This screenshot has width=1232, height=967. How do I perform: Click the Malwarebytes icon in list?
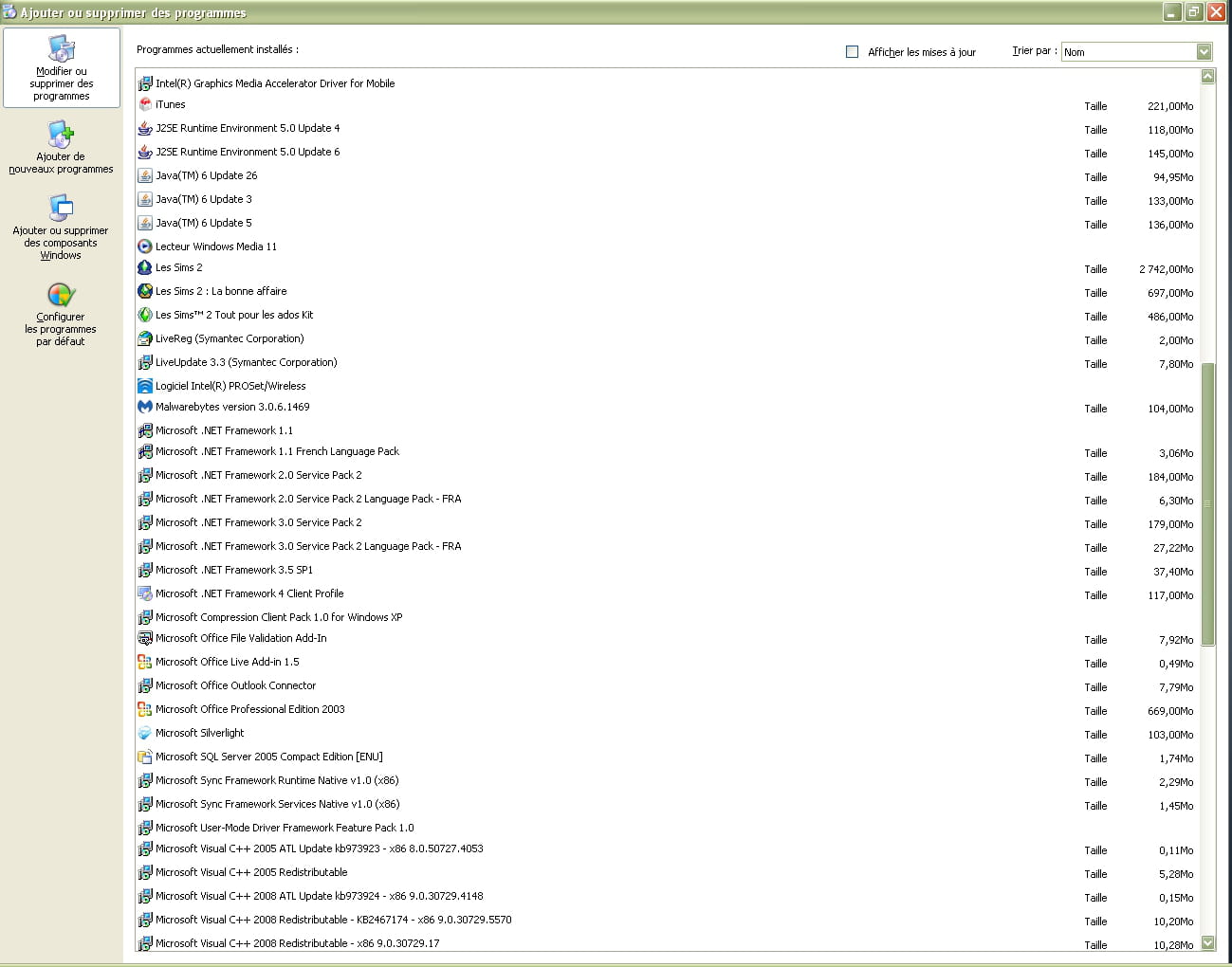(x=145, y=407)
